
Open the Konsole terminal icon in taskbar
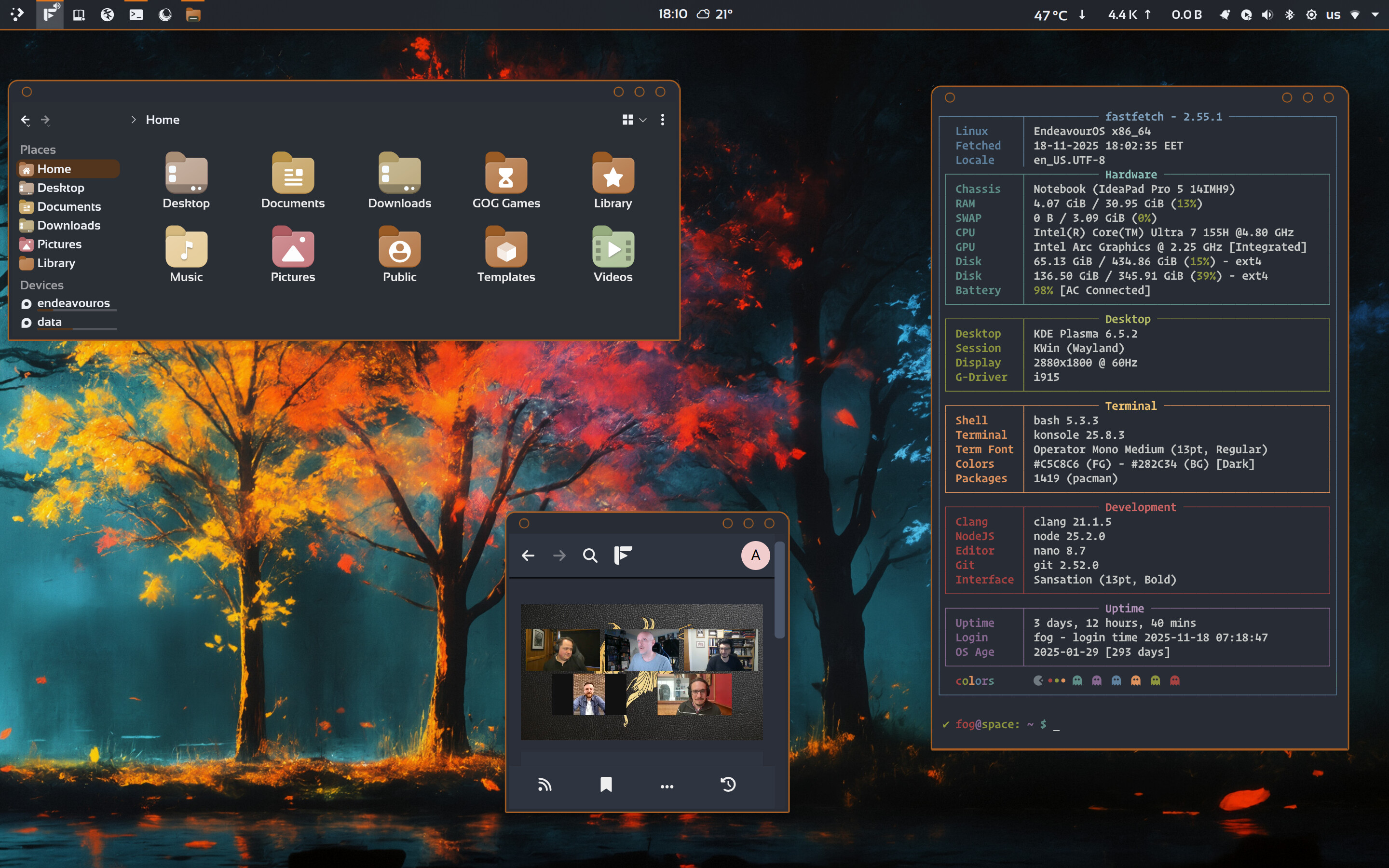coord(136,14)
